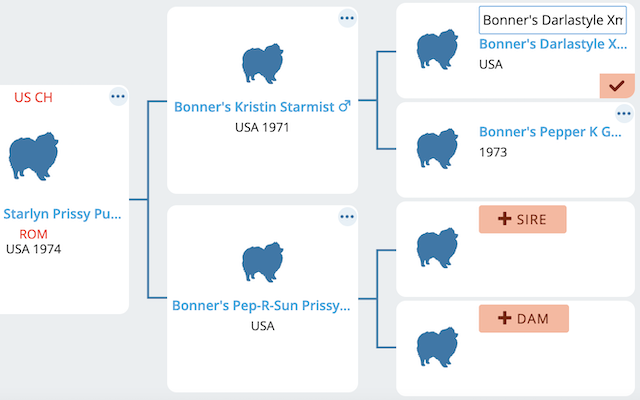Click dog silhouette on Bonner's Pepper K card
The height and width of the screenshot is (400, 640).
(437, 149)
